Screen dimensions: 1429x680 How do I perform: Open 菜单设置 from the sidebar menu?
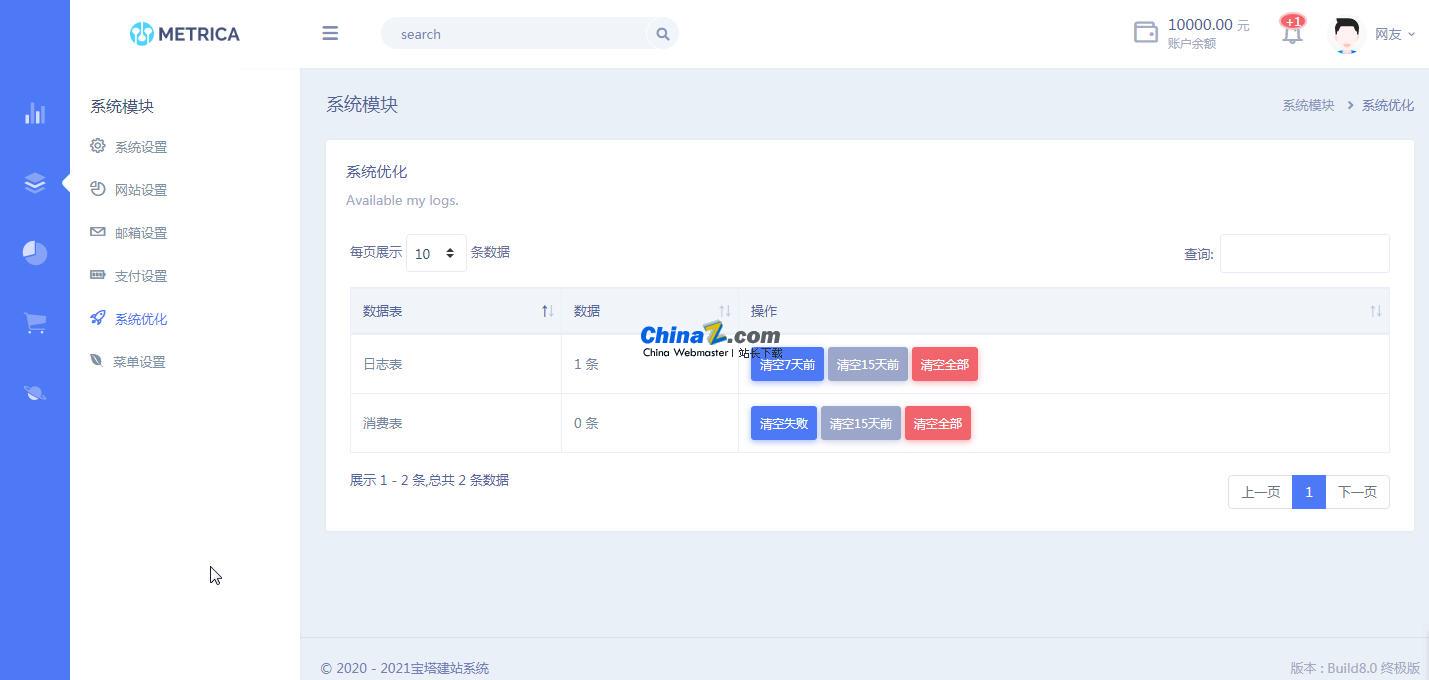coord(139,361)
